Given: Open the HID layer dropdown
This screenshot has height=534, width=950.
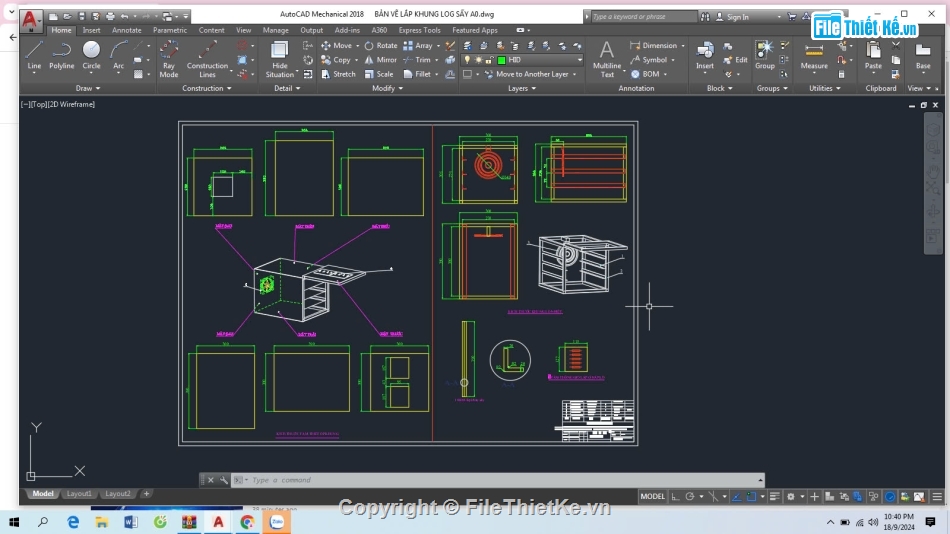Looking at the screenshot, I should (x=579, y=60).
